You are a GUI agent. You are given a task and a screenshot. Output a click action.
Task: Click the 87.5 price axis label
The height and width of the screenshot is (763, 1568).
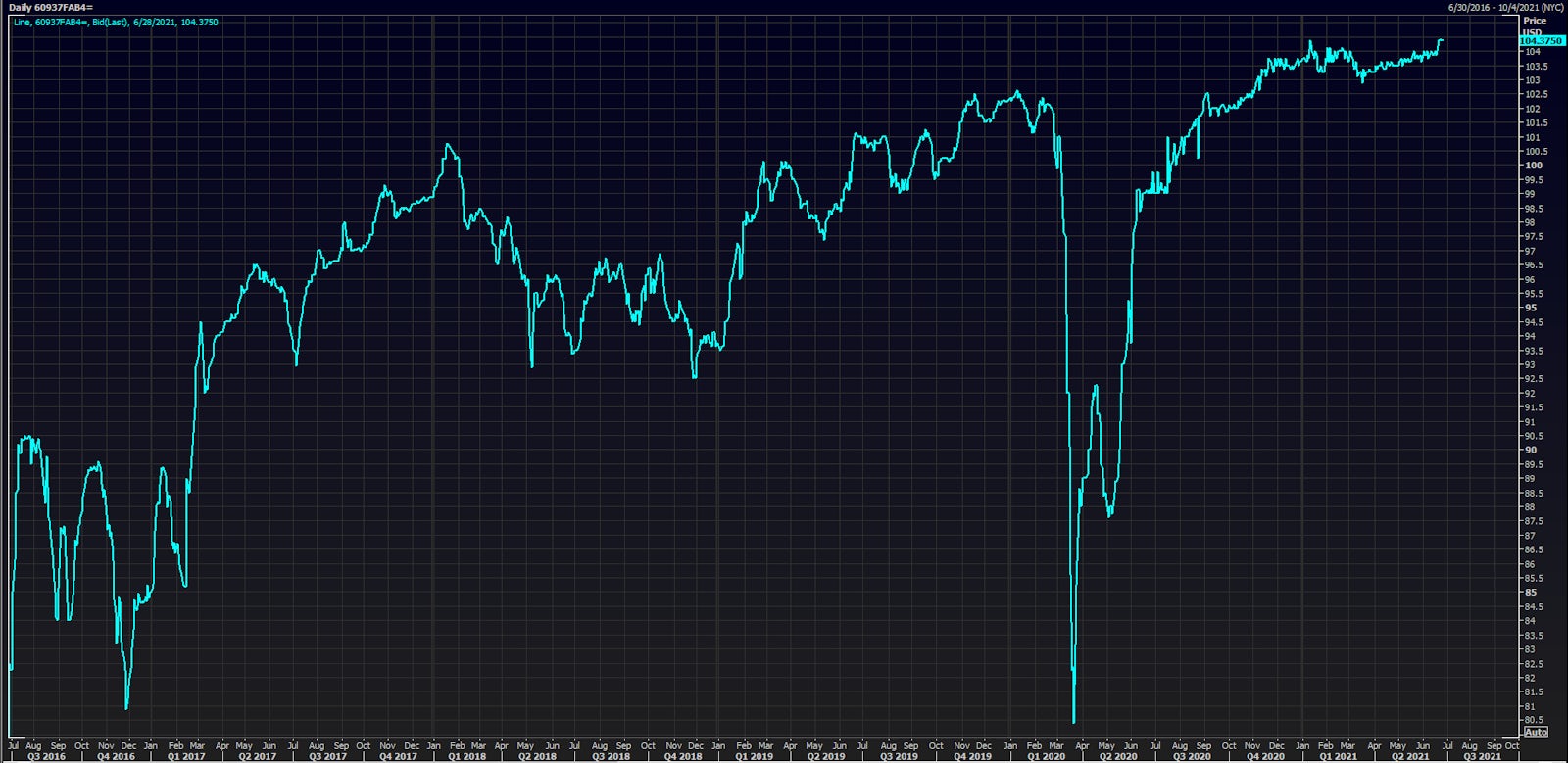click(1534, 521)
